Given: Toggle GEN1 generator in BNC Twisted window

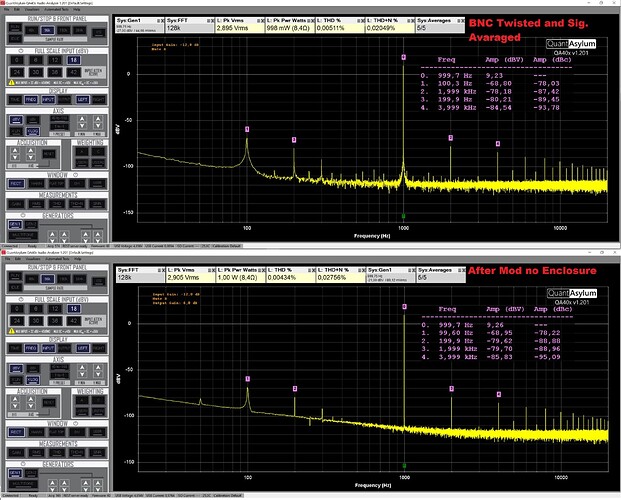Looking at the screenshot, I should click(15, 224).
